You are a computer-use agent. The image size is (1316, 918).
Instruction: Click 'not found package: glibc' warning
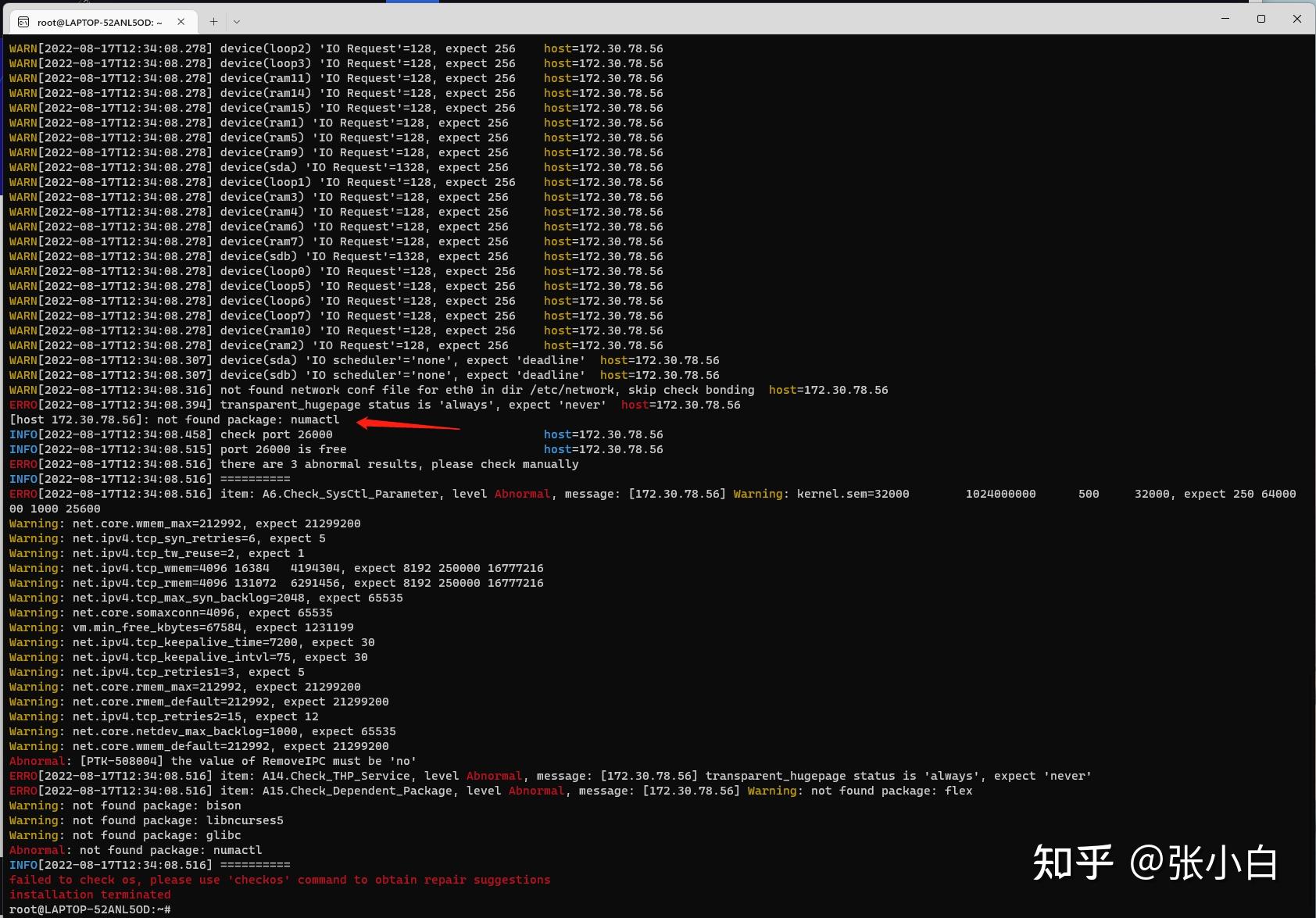[x=125, y=835]
